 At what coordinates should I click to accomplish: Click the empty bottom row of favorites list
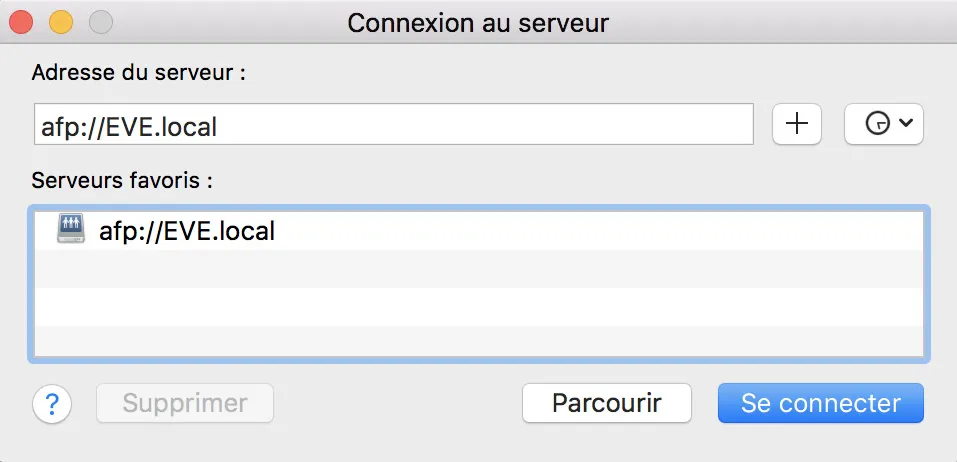(x=478, y=341)
